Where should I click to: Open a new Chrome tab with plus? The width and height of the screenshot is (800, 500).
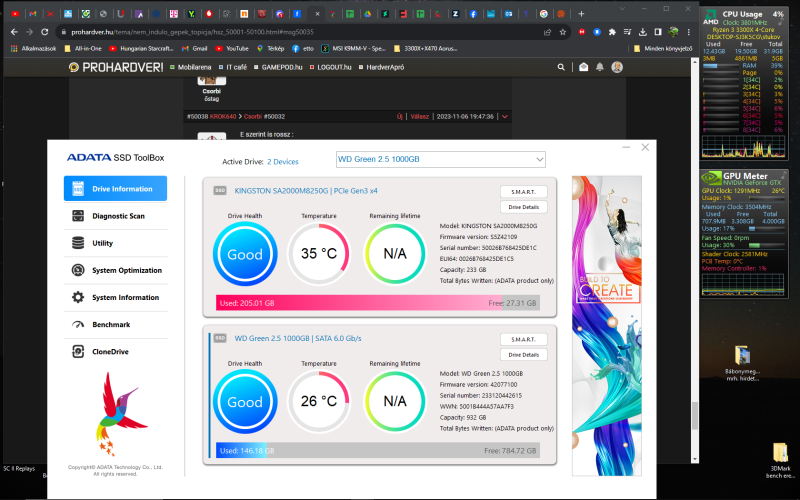tap(581, 14)
